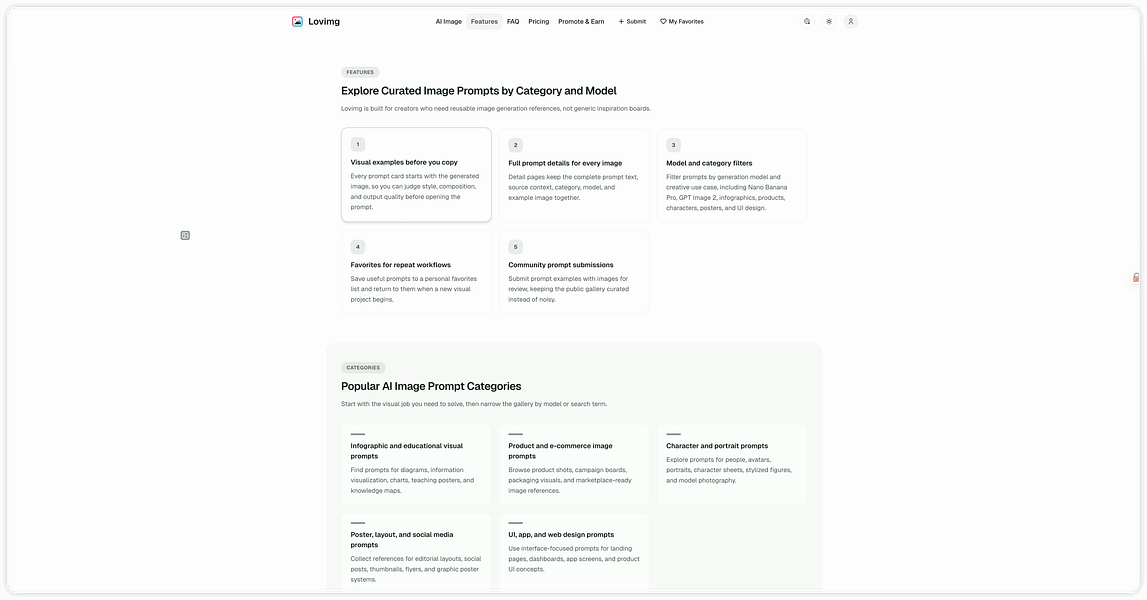Click number 2 badge on prompt details card
The image size is (1147, 600).
[x=516, y=145]
